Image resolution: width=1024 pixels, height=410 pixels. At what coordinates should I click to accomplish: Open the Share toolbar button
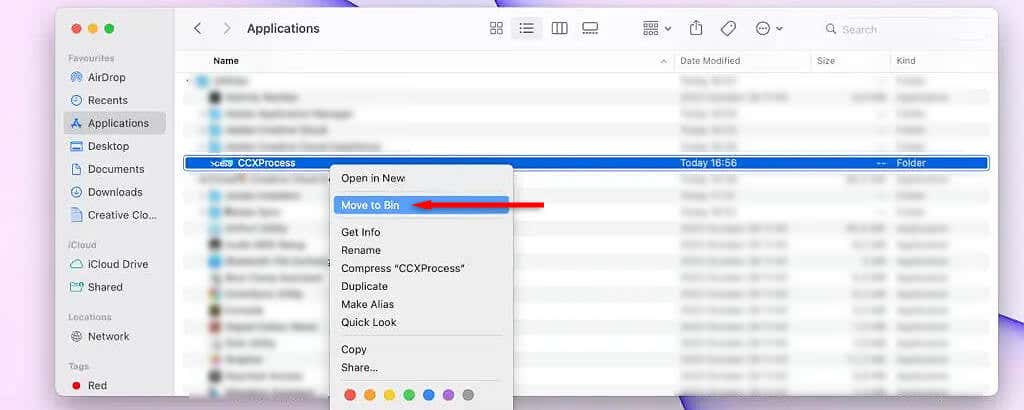pyautogui.click(x=696, y=28)
